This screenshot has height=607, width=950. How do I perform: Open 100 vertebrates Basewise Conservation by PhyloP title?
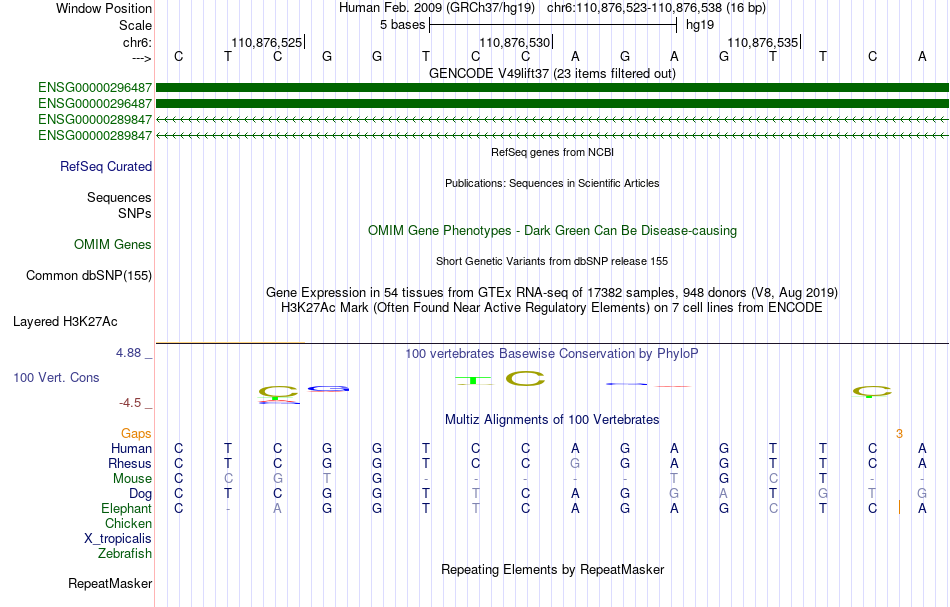coord(552,354)
